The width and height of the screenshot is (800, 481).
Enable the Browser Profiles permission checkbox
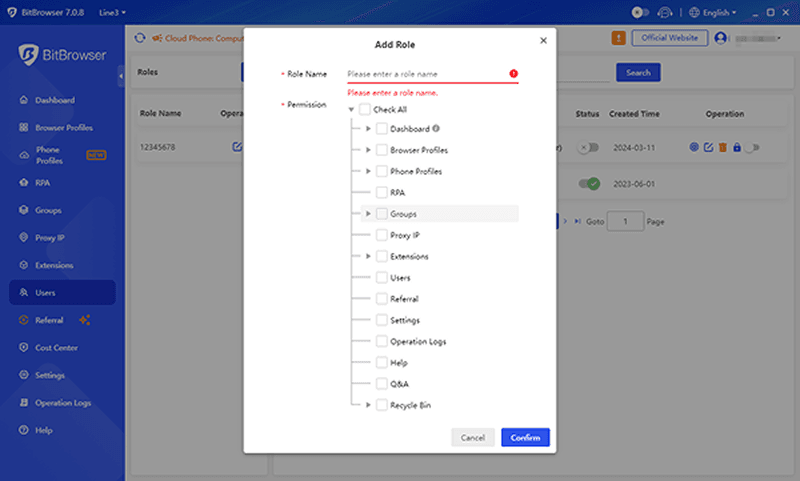(x=382, y=150)
